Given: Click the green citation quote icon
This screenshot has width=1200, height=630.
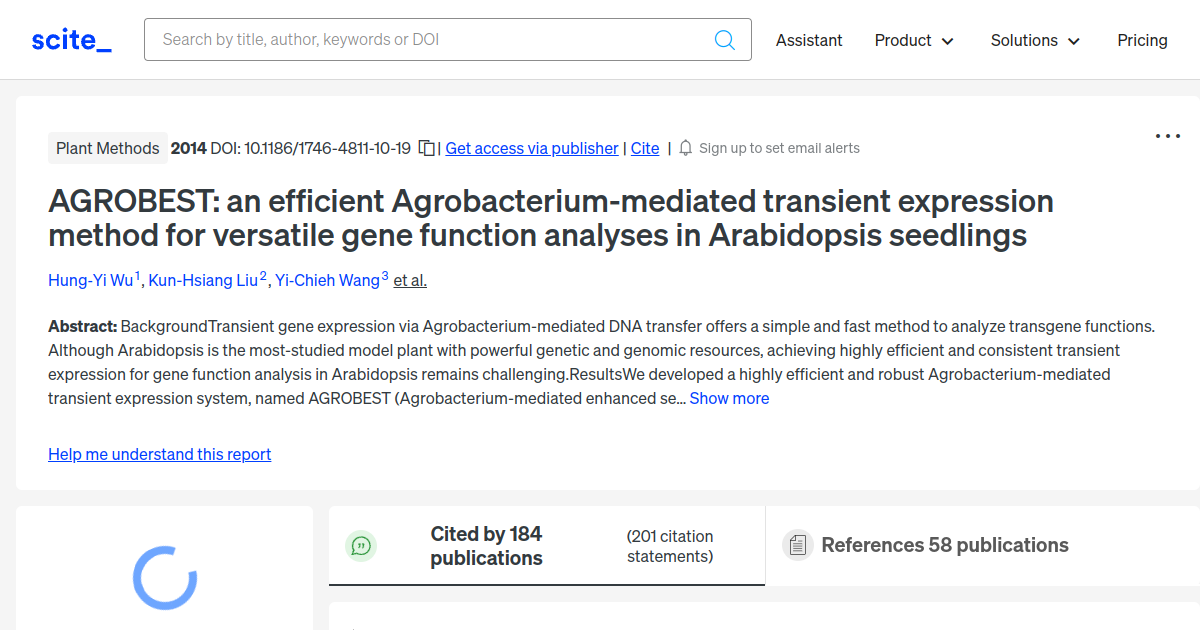Looking at the screenshot, I should pos(361,545).
